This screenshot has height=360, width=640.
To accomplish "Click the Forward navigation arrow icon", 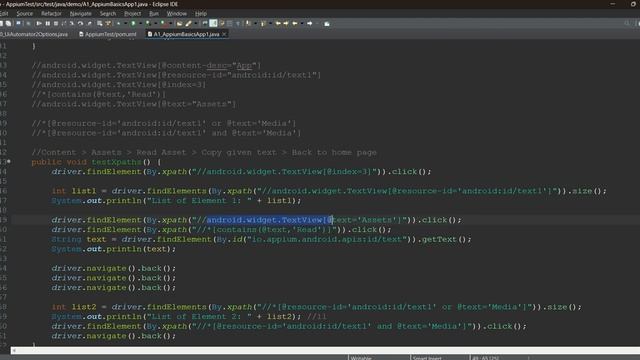I will [310, 23].
